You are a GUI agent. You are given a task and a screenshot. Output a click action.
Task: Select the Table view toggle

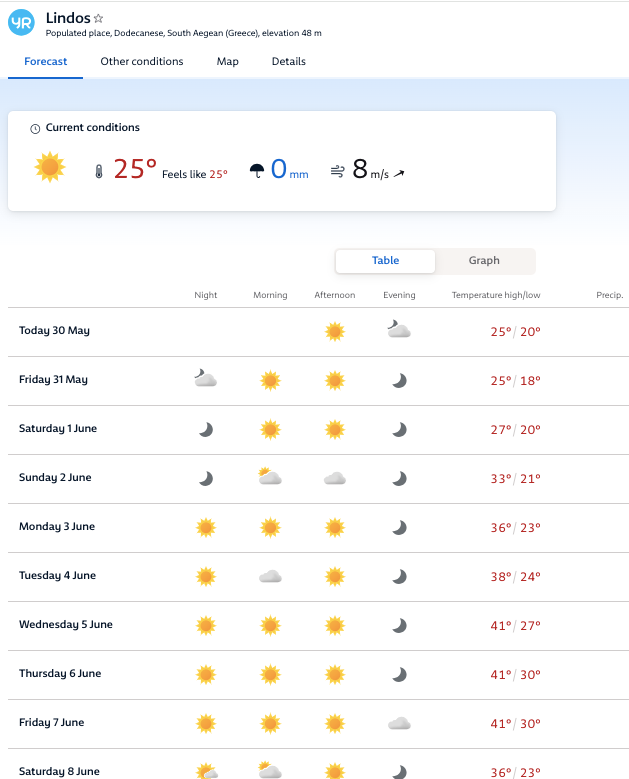385,261
